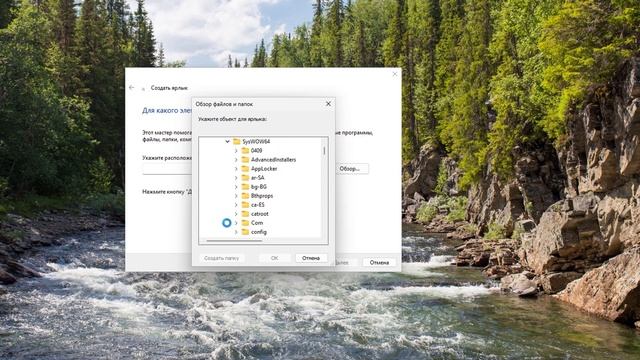
Task: Select the Com folder name
Action: point(257,222)
